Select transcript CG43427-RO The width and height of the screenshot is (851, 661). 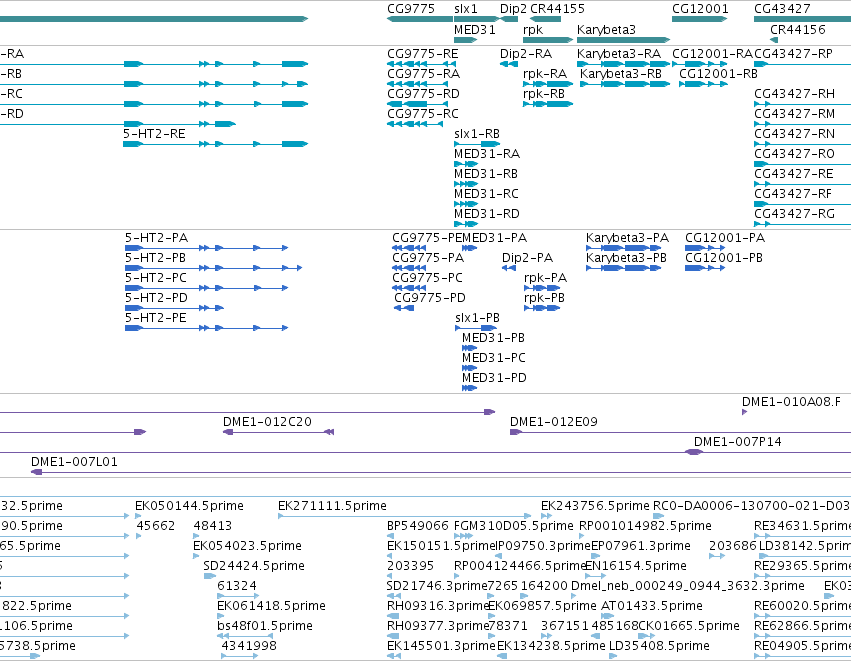tap(802, 164)
